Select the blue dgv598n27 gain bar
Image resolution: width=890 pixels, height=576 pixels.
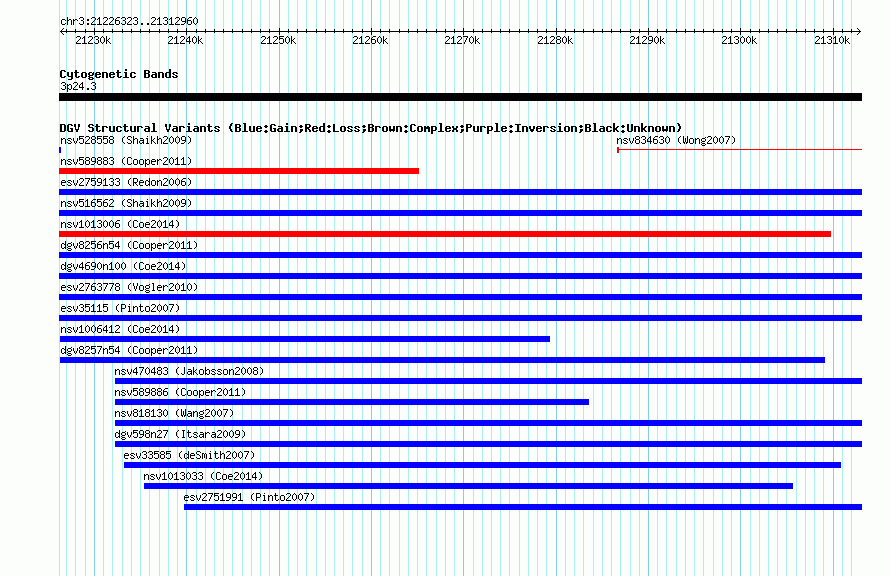[x=488, y=444]
